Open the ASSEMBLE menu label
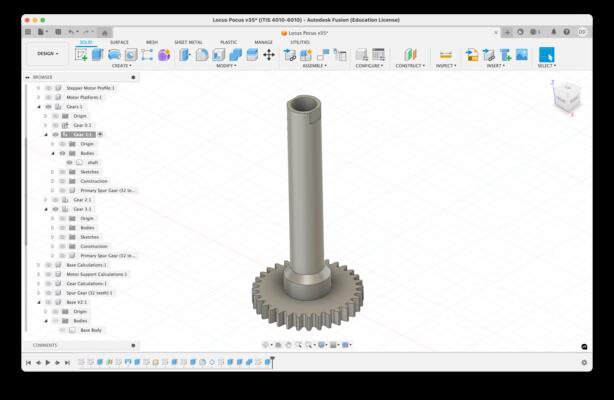 [x=314, y=66]
